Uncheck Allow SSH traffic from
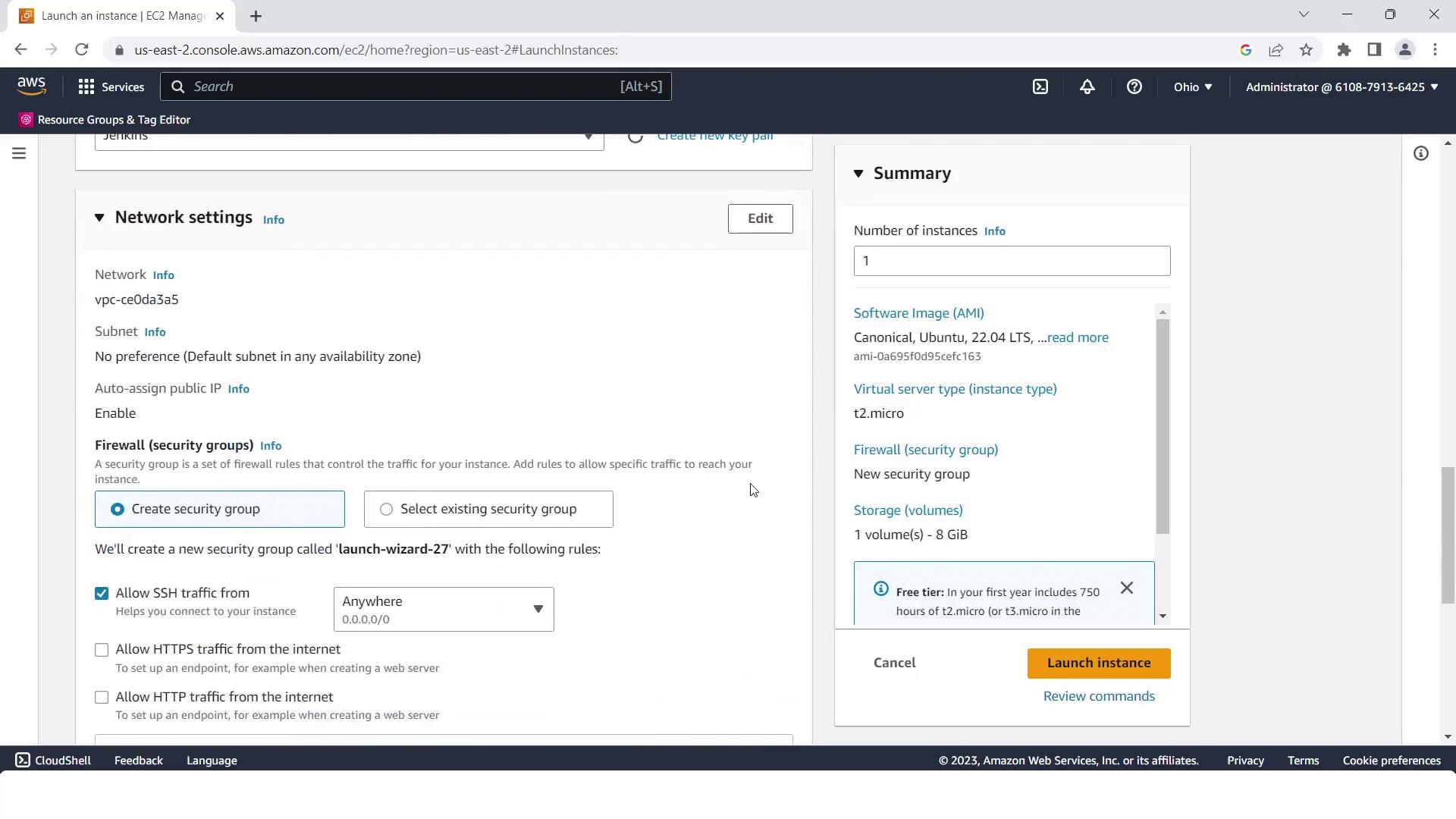Viewport: 1456px width, 819px height. pyautogui.click(x=102, y=594)
